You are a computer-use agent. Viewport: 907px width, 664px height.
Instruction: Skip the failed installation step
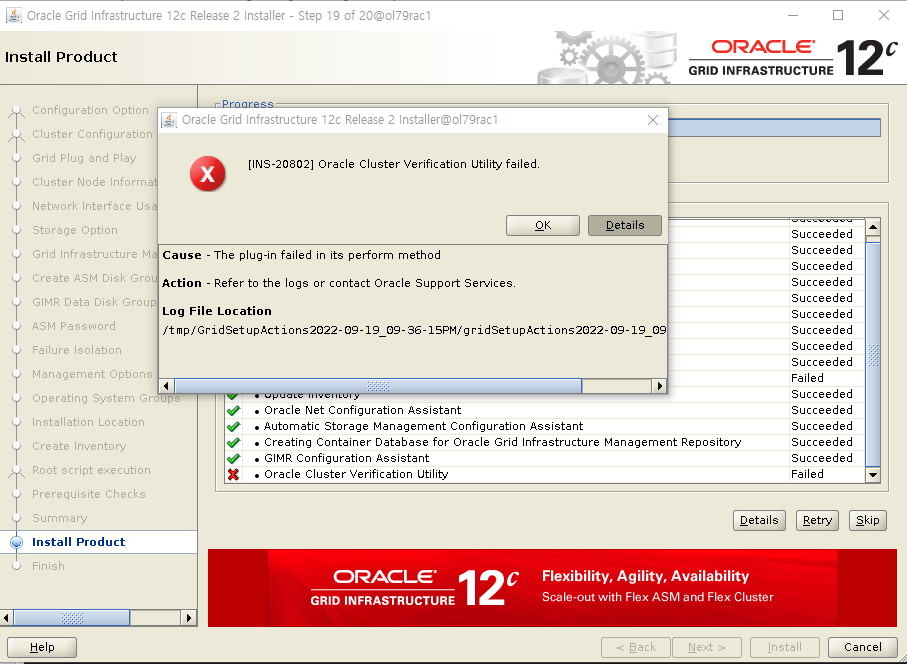[x=868, y=520]
